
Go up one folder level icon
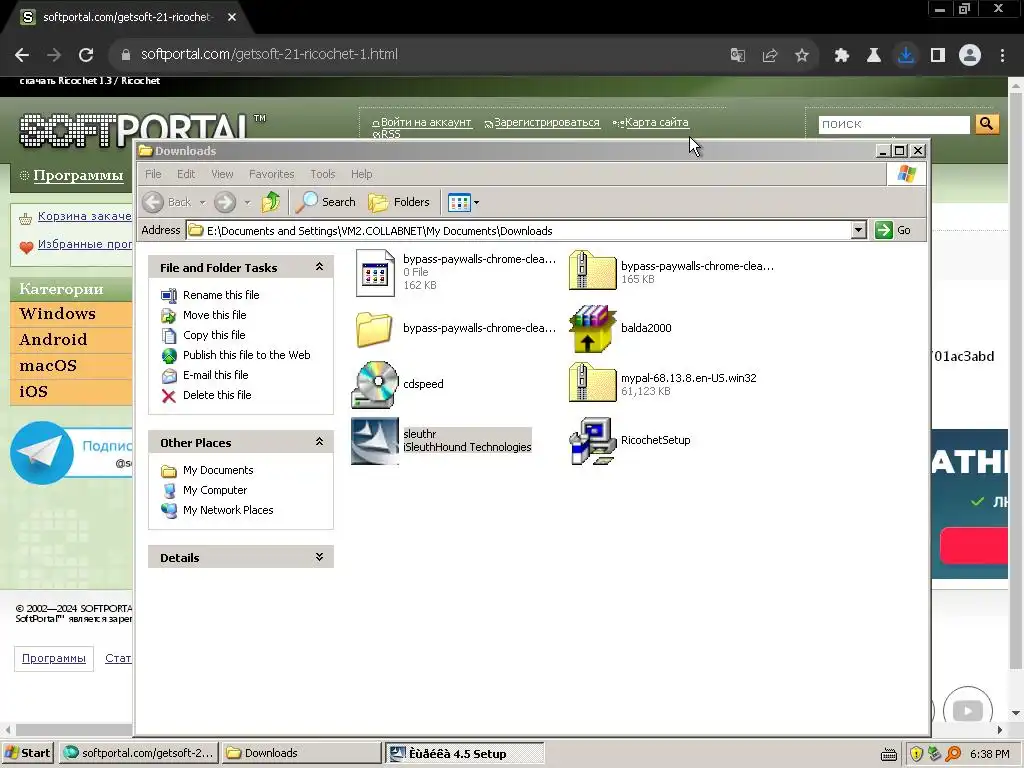[271, 202]
